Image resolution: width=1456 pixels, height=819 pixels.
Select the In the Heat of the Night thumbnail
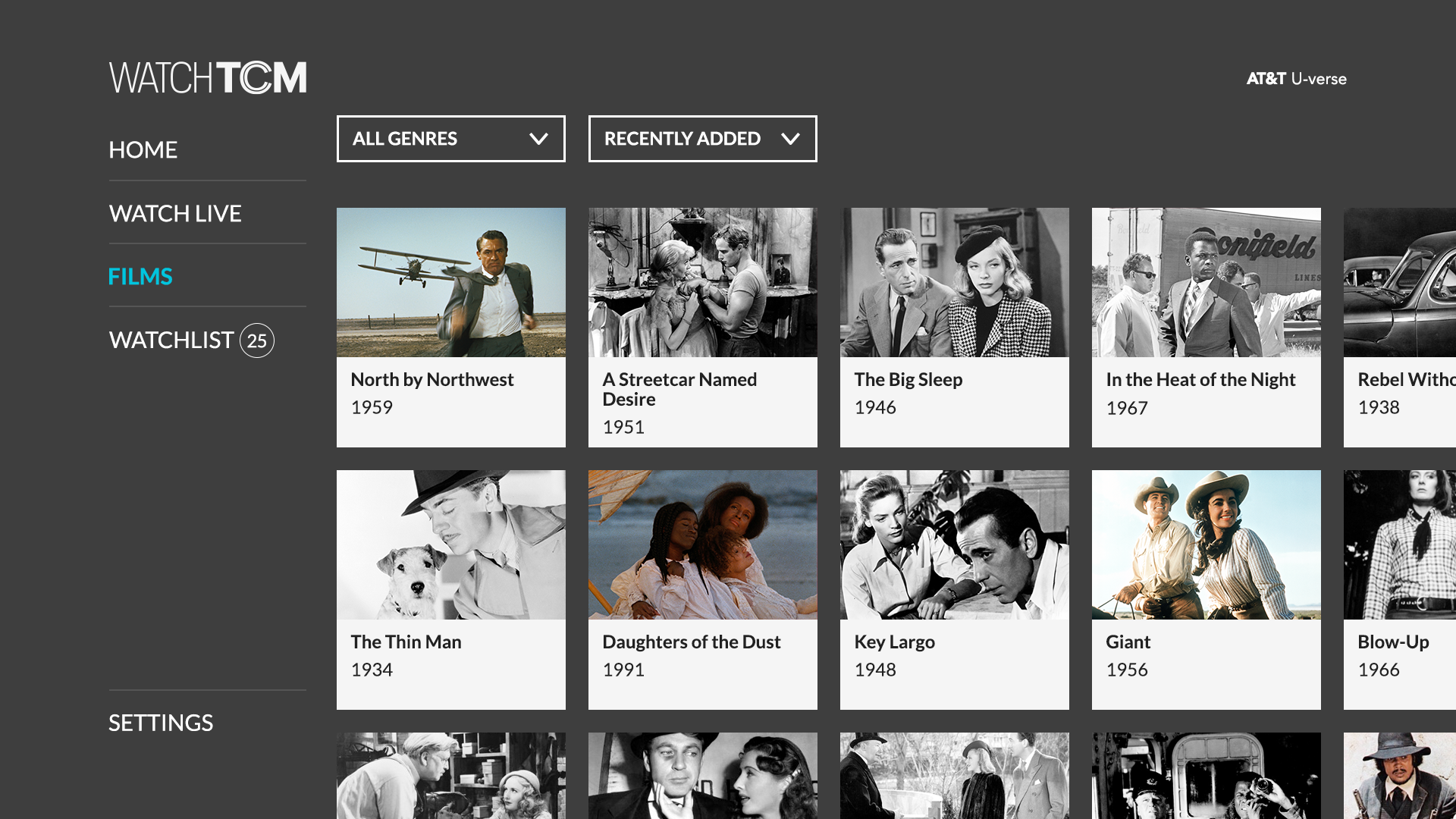coord(1206,282)
